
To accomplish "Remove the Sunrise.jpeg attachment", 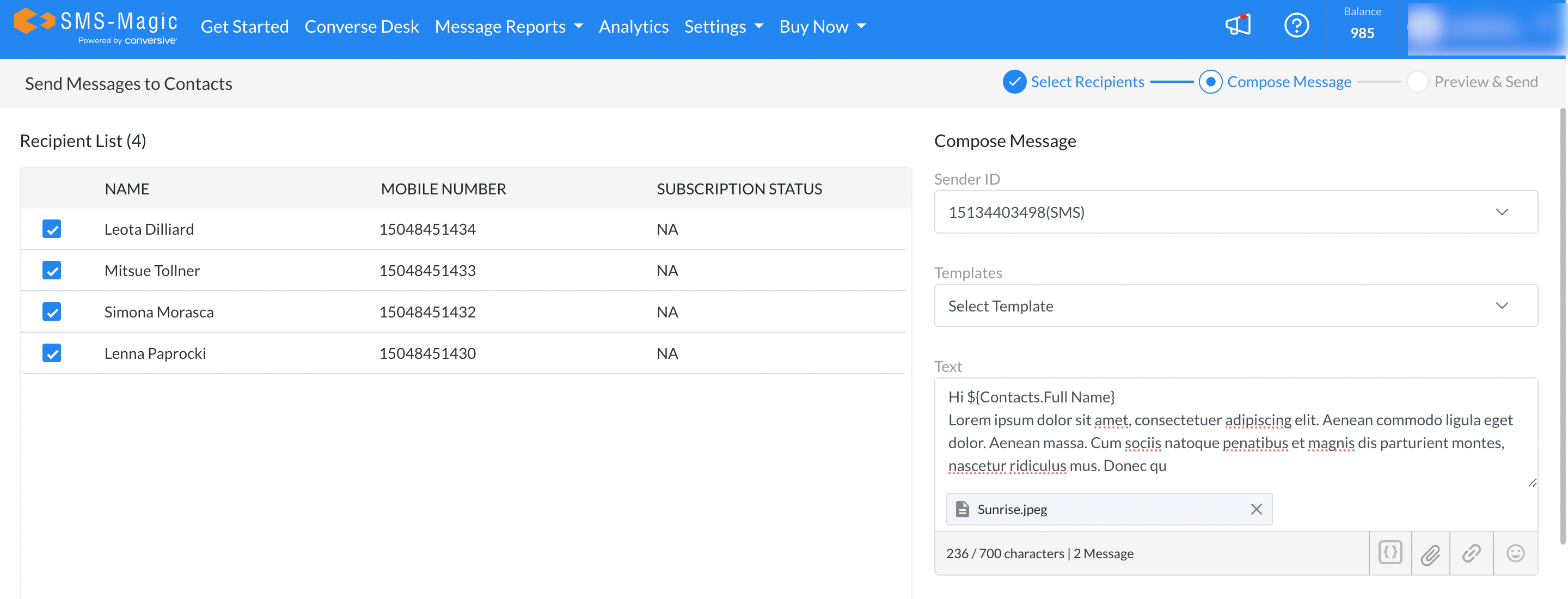I will (x=1255, y=509).
